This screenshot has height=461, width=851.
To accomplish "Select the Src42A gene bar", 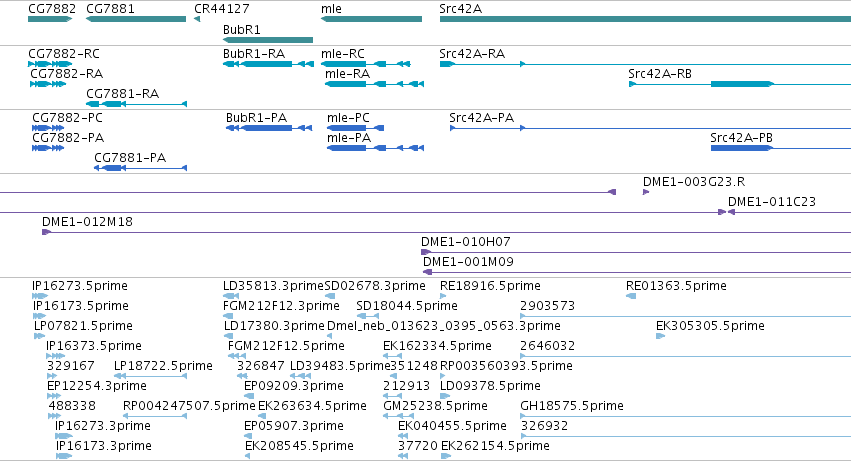I will 645,20.
